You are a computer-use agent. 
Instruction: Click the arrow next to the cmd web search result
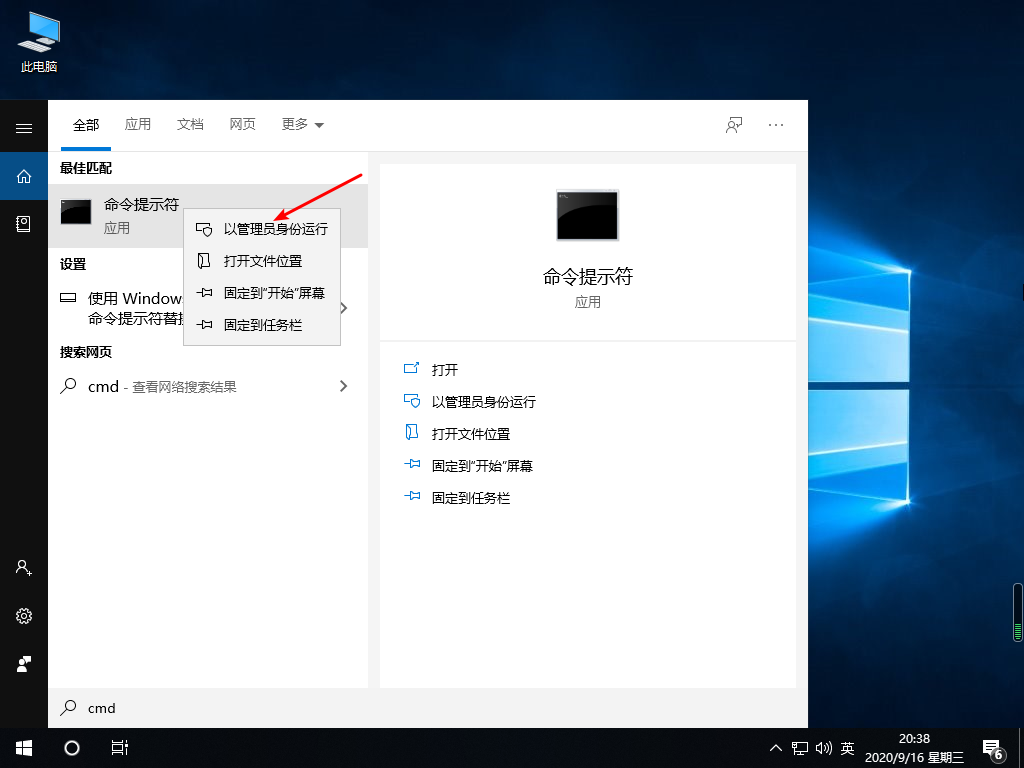(x=343, y=385)
